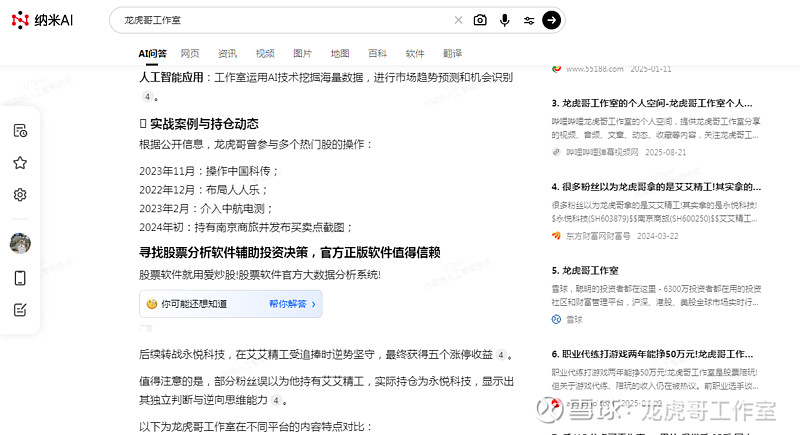The width and height of the screenshot is (800, 435).
Task: Open favorites star in left sidebar
Action: pos(20,163)
